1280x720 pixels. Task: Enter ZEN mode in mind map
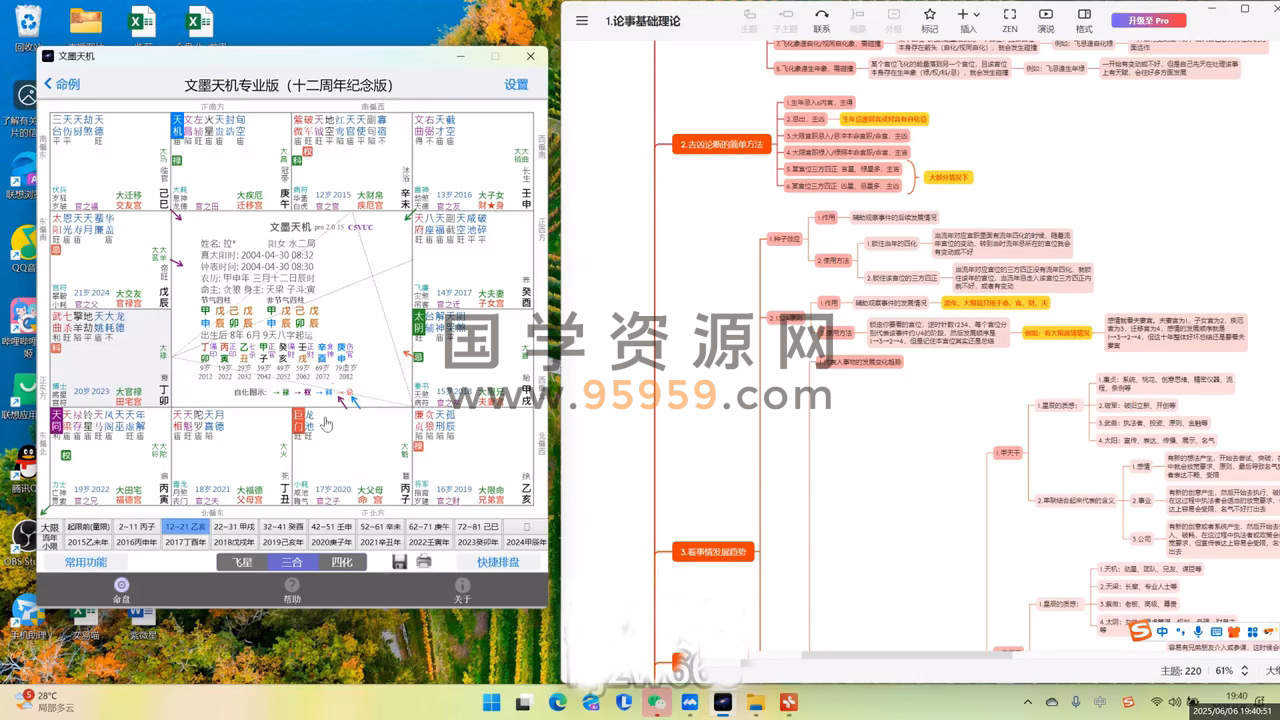tap(1009, 20)
